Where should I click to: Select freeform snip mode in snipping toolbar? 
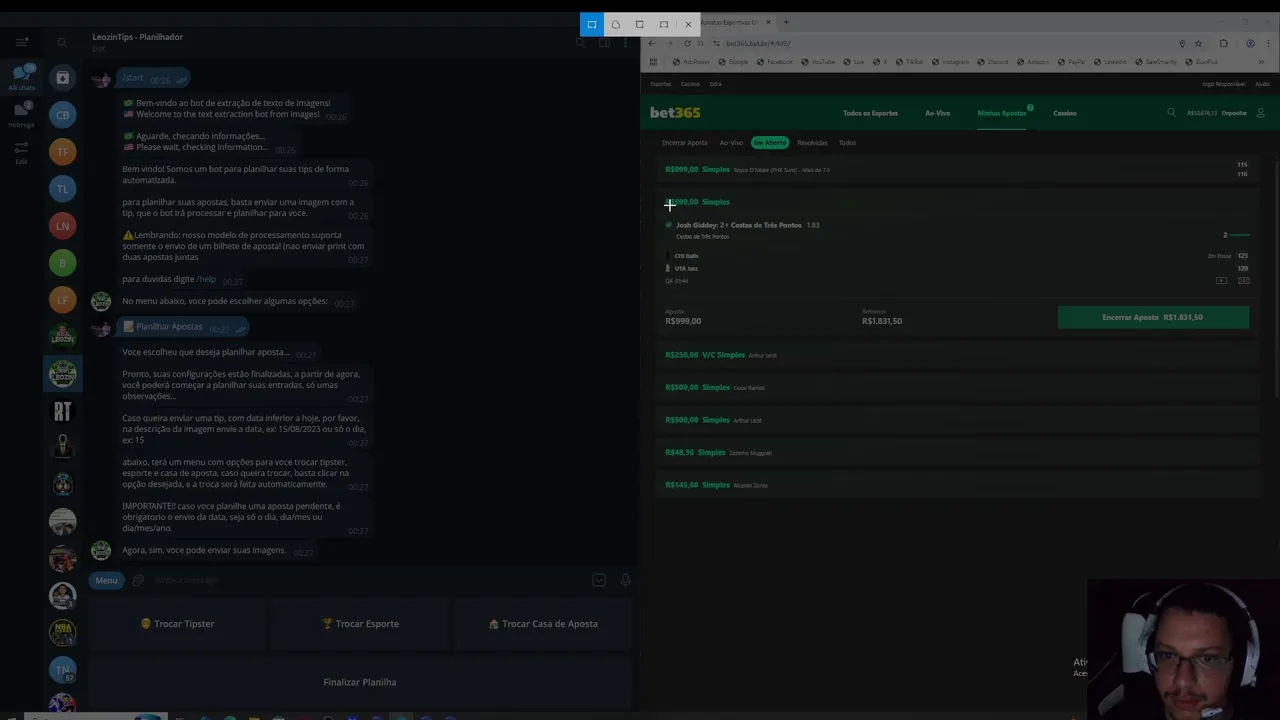pyautogui.click(x=616, y=24)
